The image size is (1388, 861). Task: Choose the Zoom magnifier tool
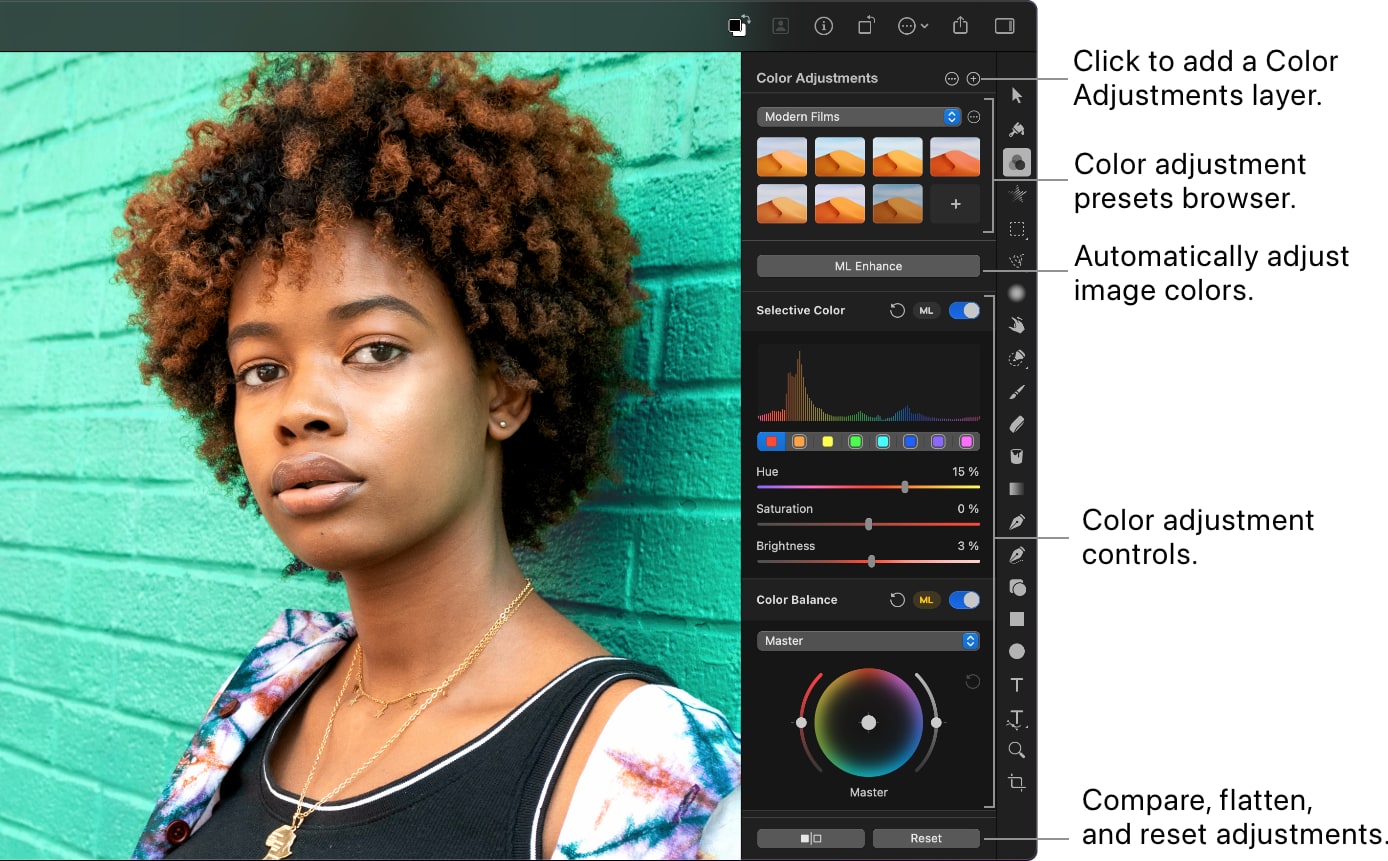1017,750
